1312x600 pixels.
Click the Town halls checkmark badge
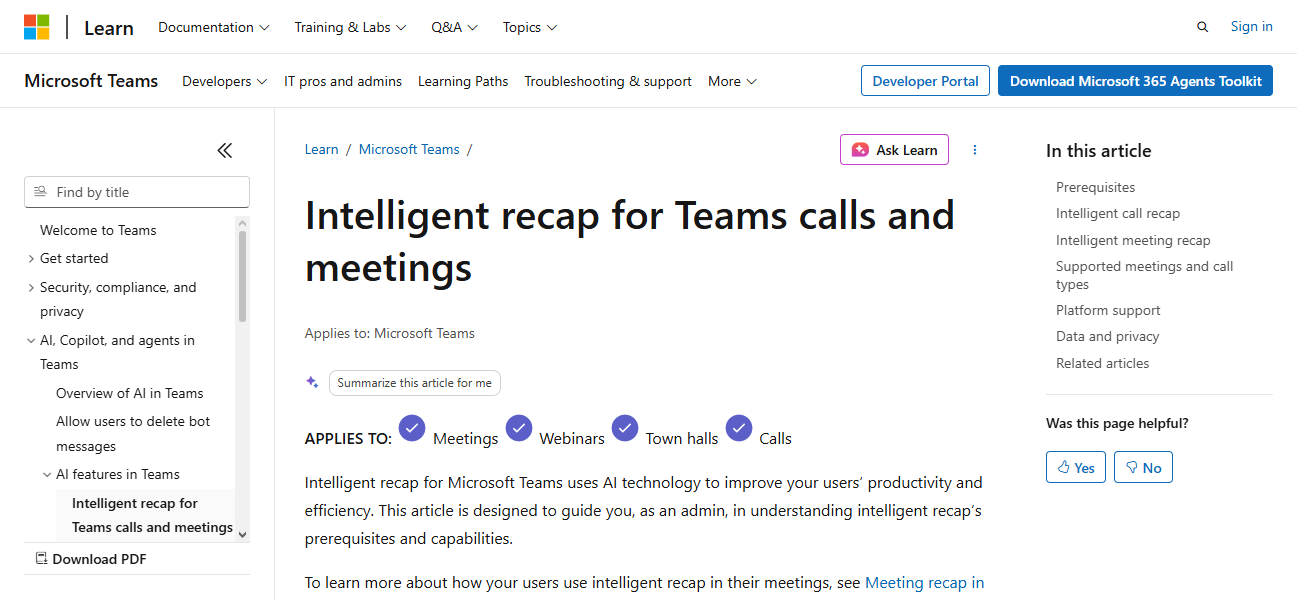coord(625,428)
